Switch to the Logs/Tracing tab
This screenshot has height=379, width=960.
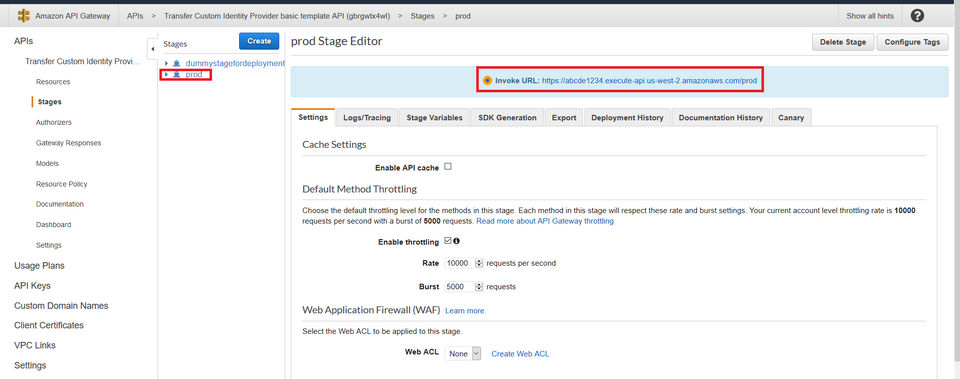[x=367, y=118]
